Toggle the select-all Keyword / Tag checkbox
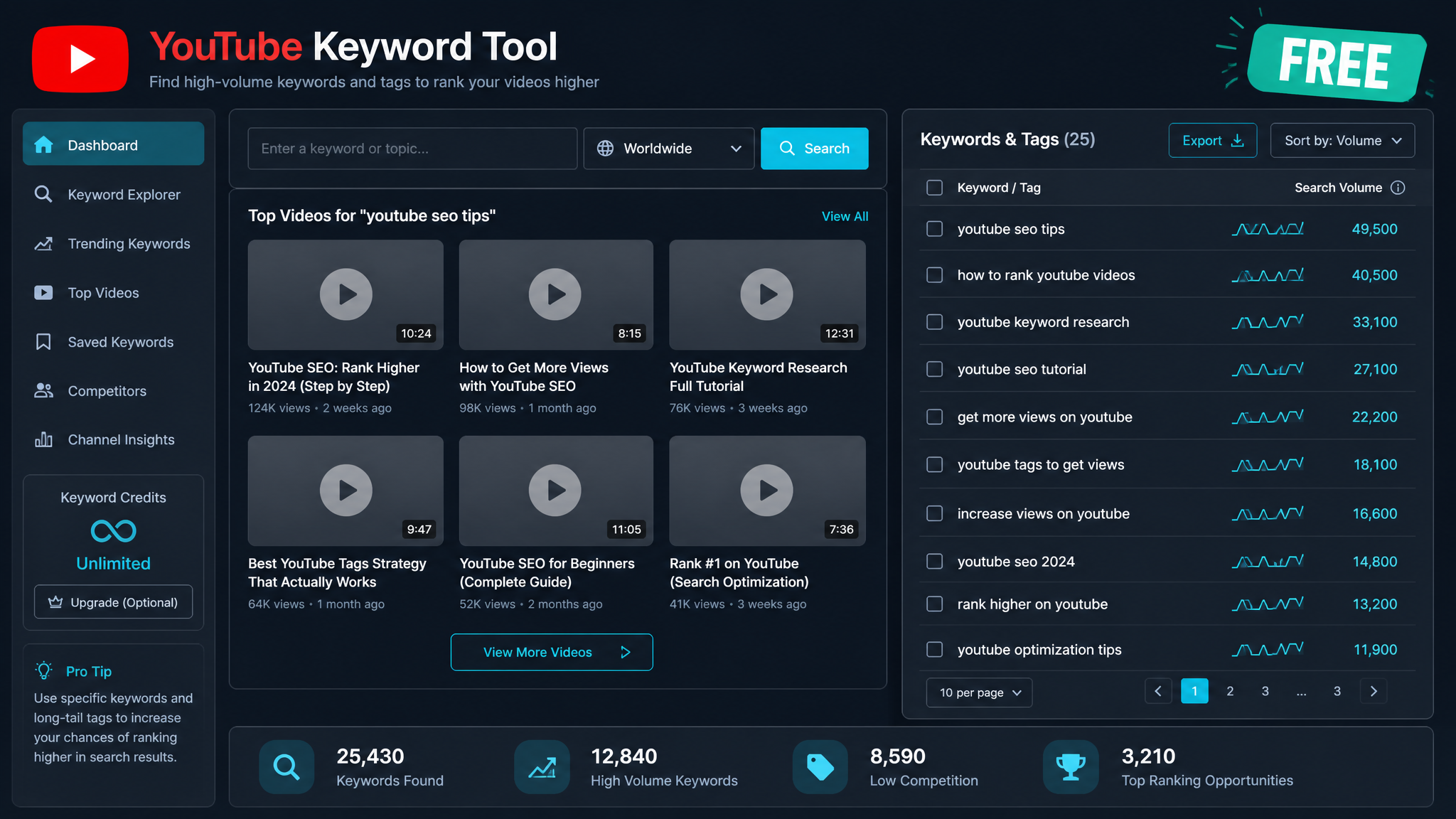This screenshot has width=1456, height=819. pos(935,188)
